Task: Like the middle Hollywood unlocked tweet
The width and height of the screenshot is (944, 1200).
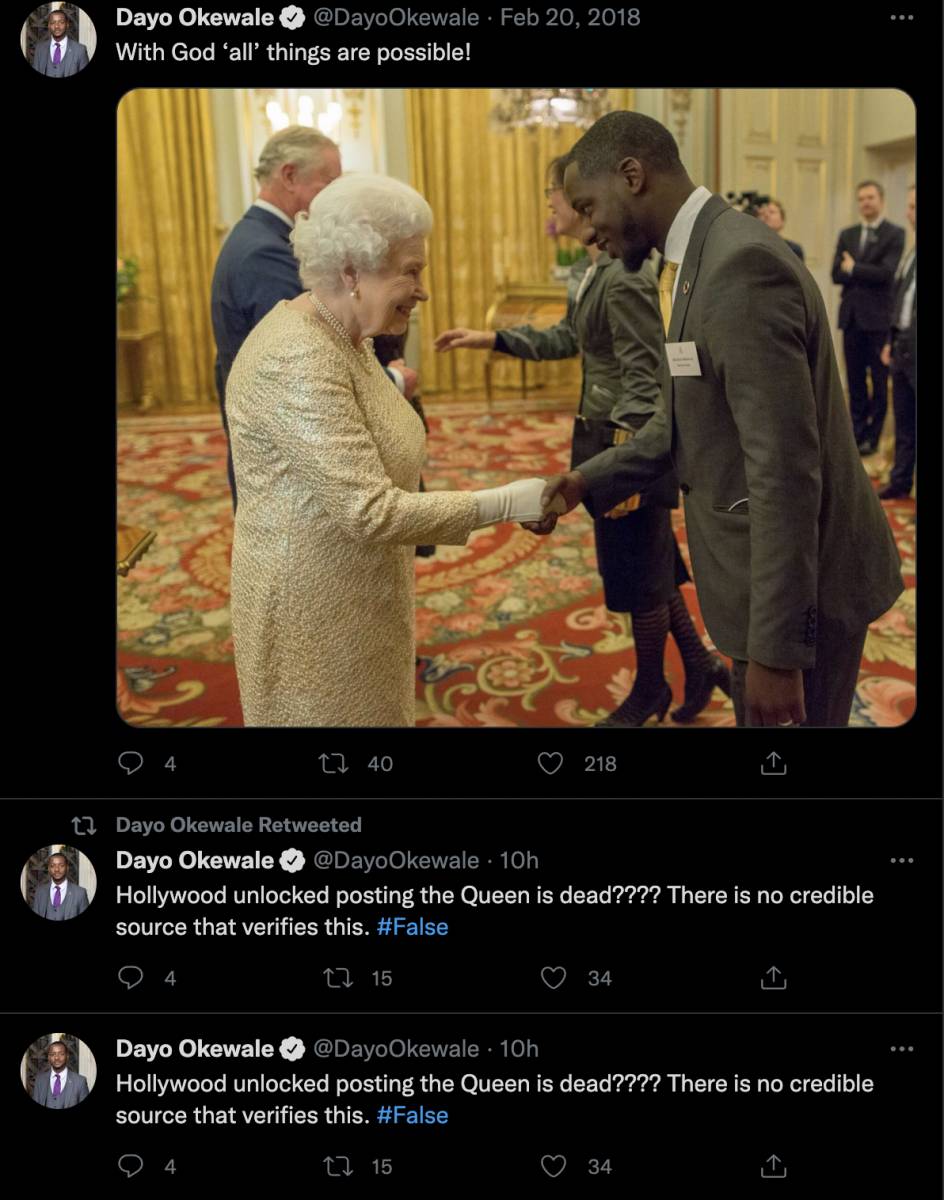Action: [x=553, y=978]
